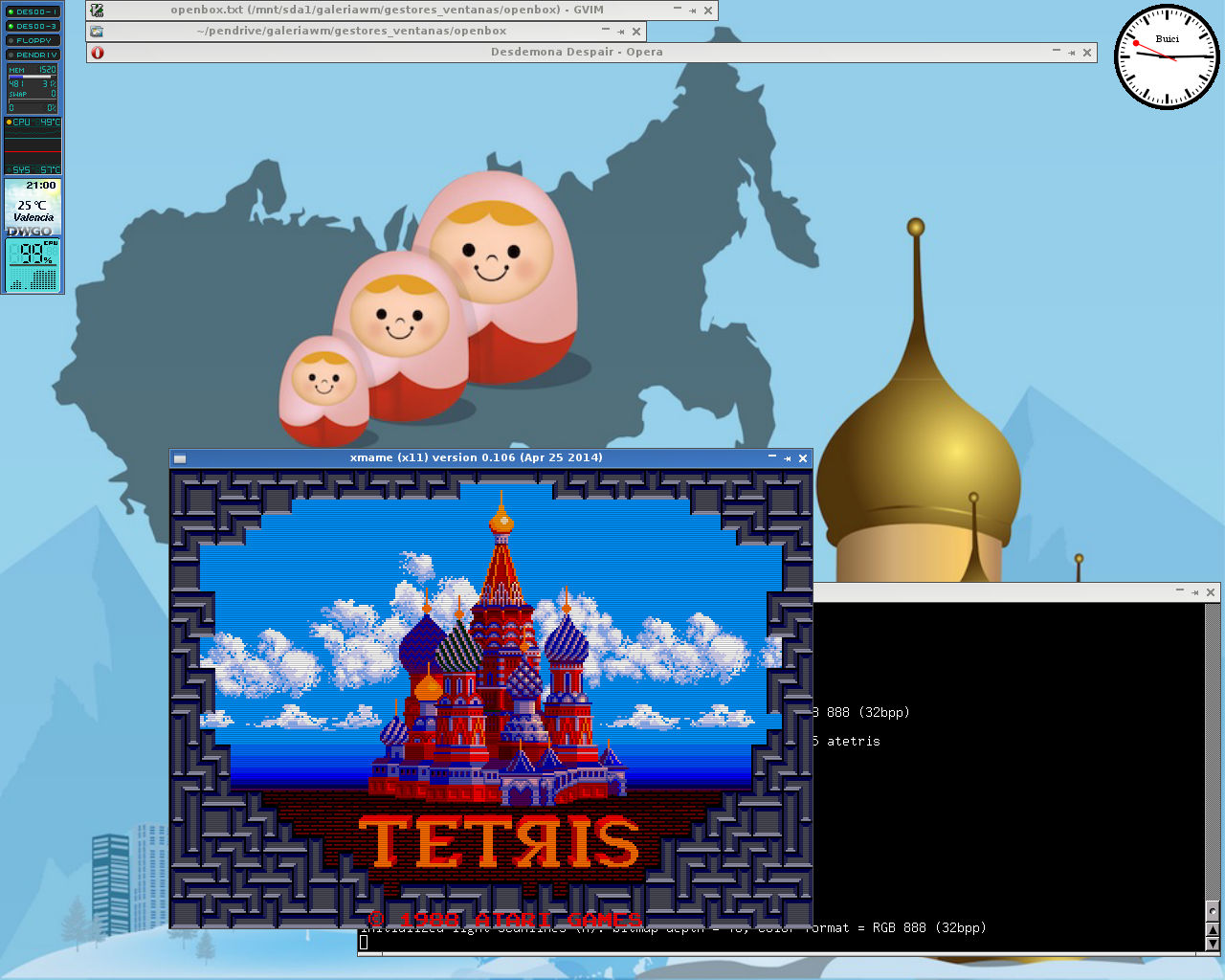
Task: Close the GVIM window
Action: pos(708,11)
